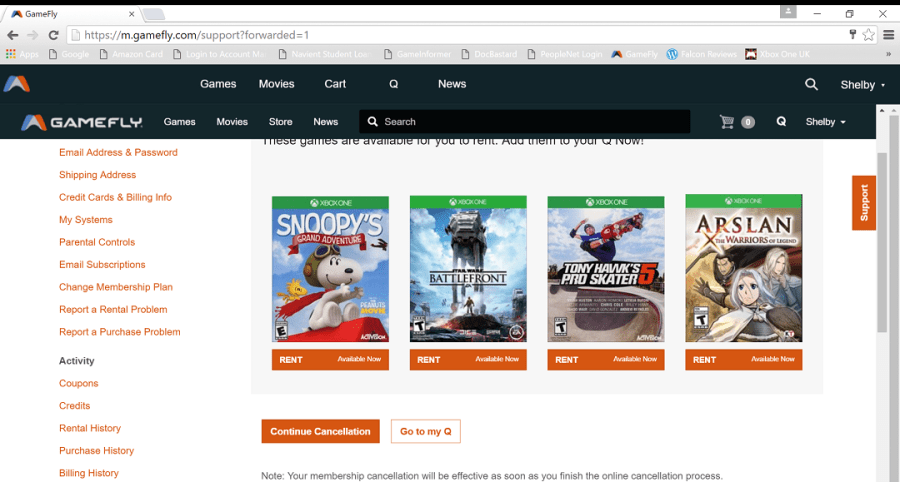Screen dimensions: 900x482
Task: Open Cart in the top navigation bar
Action: pyautogui.click(x=335, y=84)
